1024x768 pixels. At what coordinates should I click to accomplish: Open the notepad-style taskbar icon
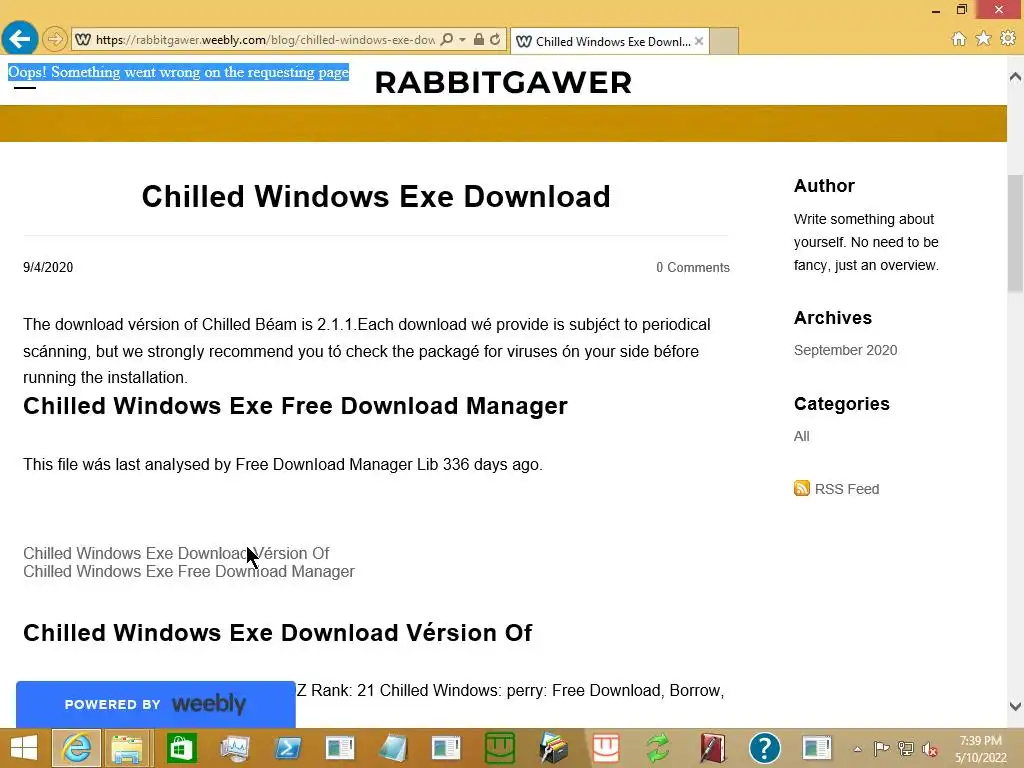[x=393, y=748]
